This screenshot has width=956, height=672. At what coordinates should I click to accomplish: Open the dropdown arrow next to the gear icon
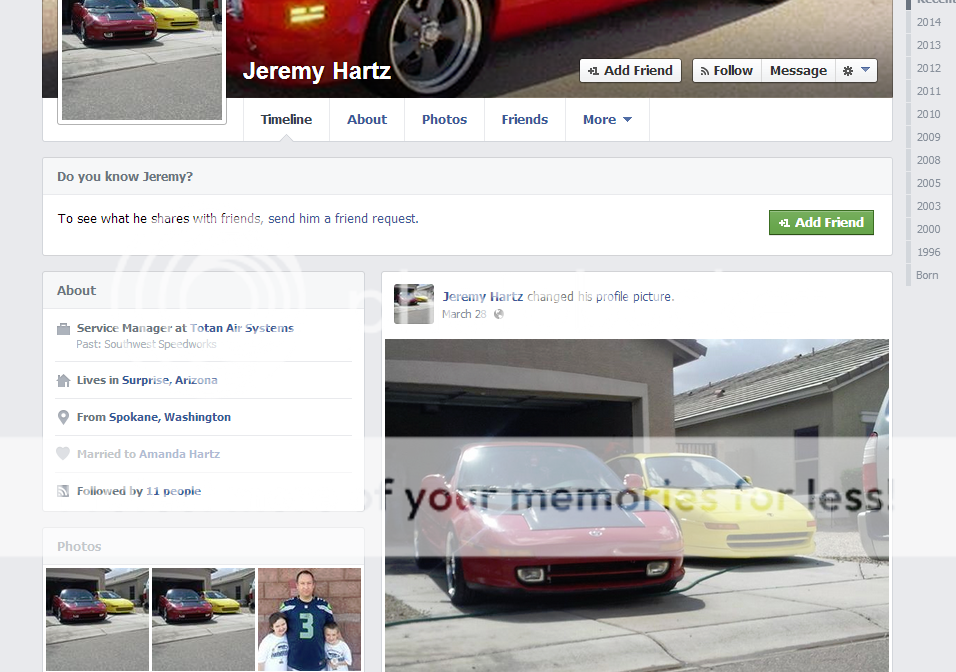pyautogui.click(x=864, y=70)
